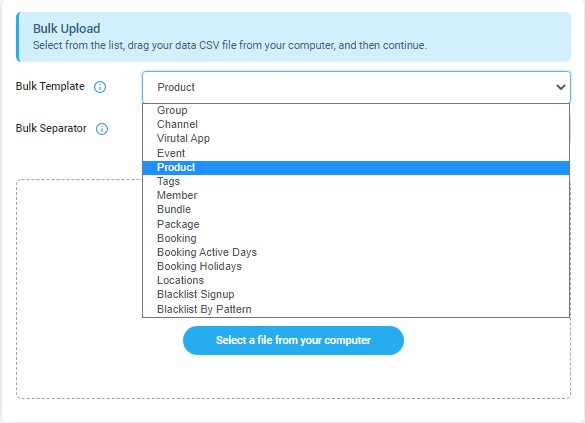Click the Bulk Template combo box field
This screenshot has width=585, height=423.
(x=356, y=87)
